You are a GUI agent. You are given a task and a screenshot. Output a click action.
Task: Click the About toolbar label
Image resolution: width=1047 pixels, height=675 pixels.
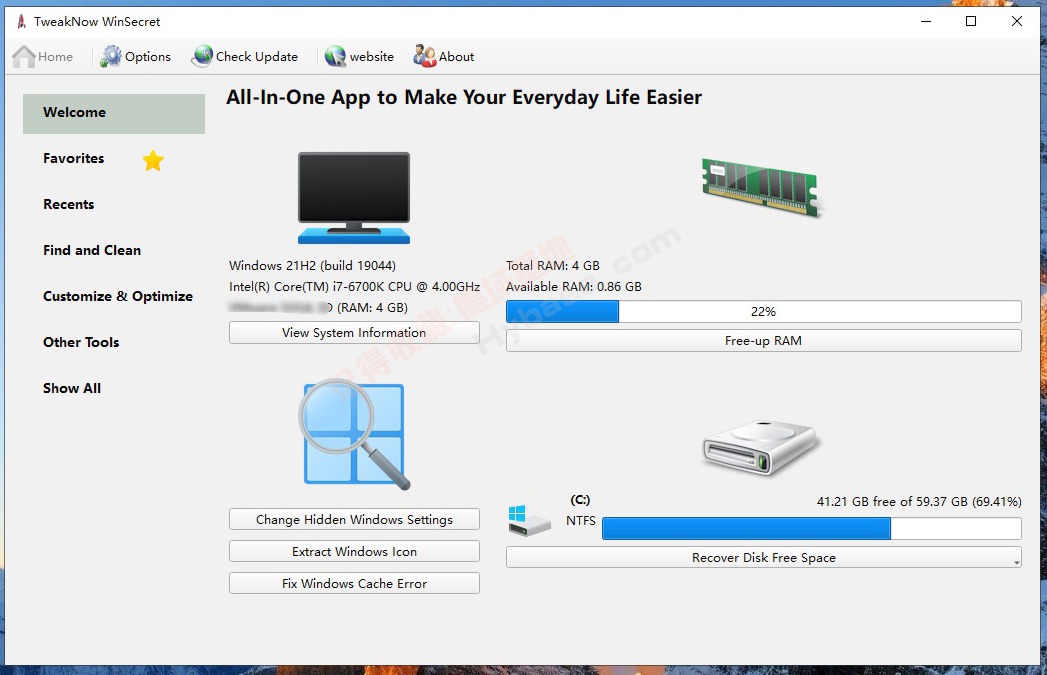point(456,57)
